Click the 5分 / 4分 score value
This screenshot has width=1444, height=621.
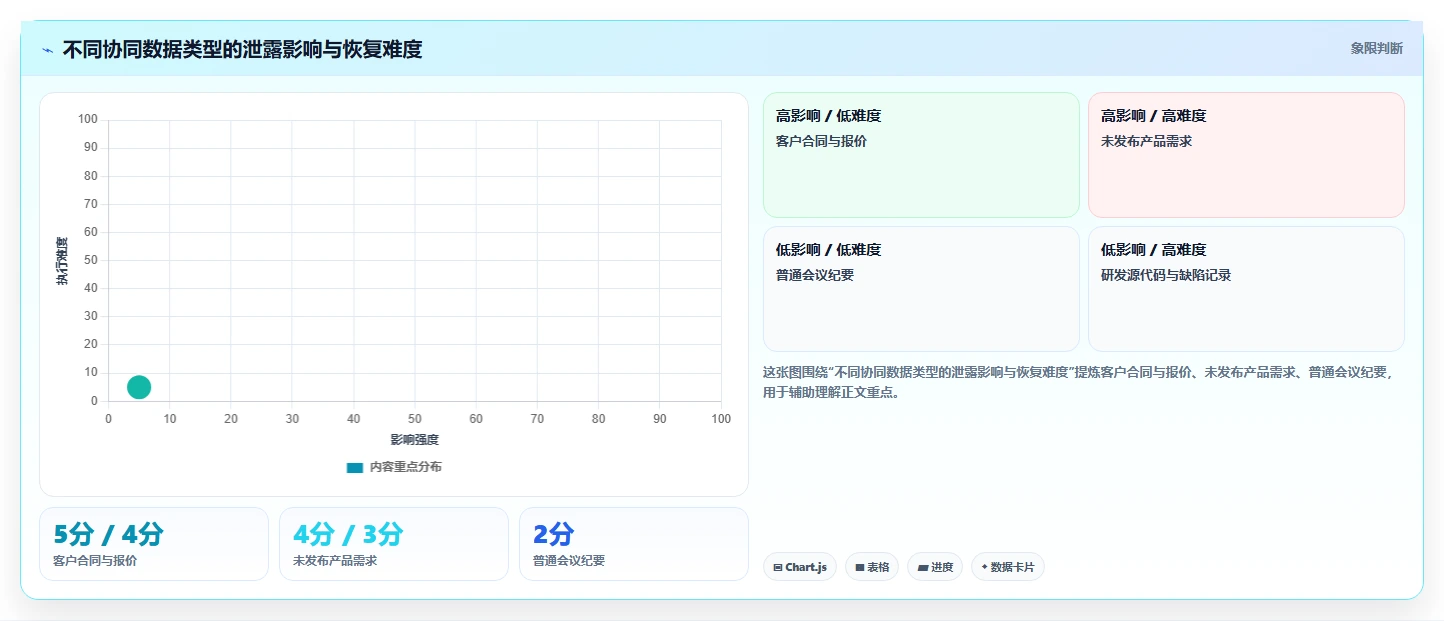pyautogui.click(x=108, y=534)
